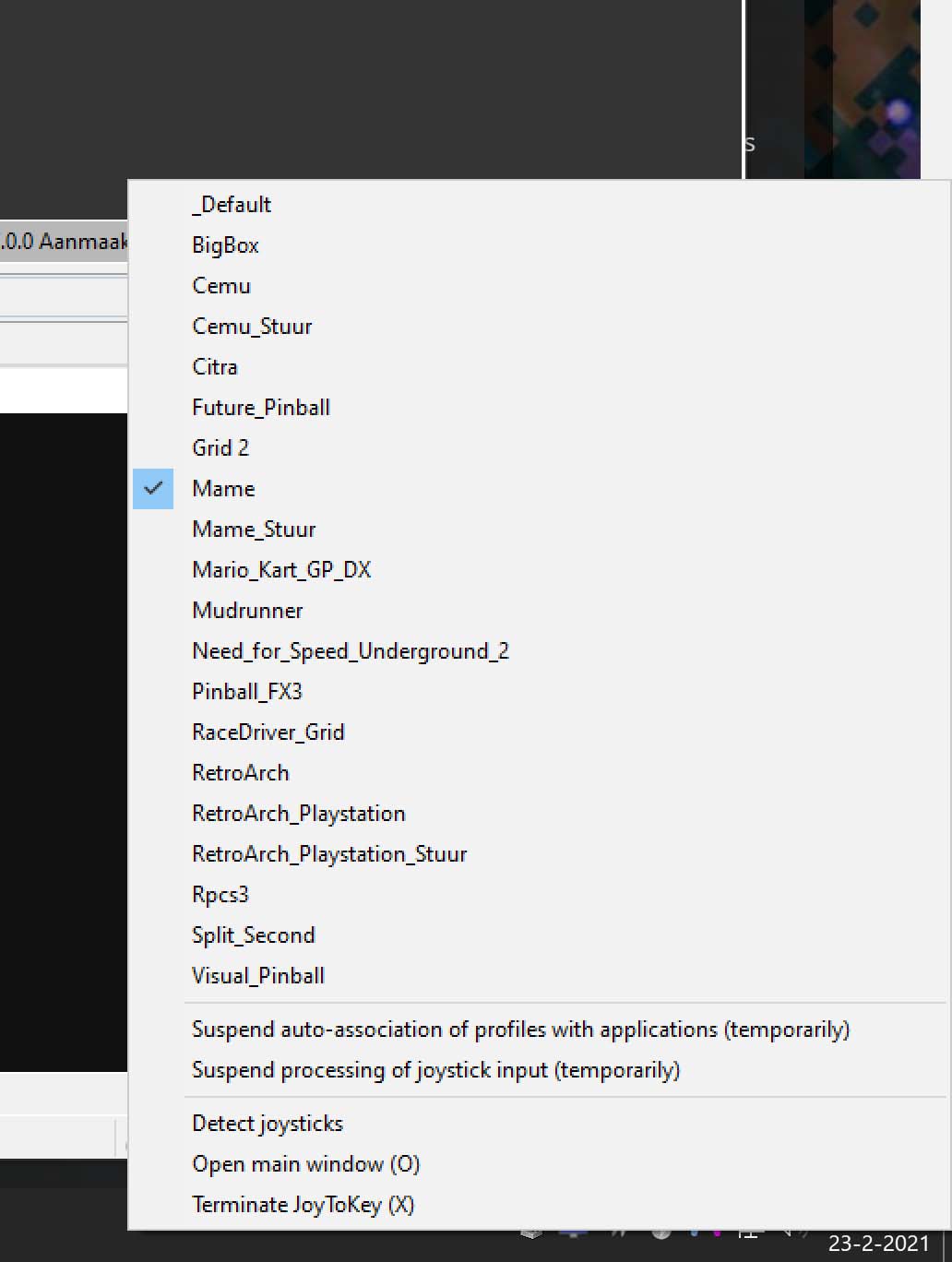Select the _Default profile
This screenshot has height=1262, width=952.
(x=539, y=205)
